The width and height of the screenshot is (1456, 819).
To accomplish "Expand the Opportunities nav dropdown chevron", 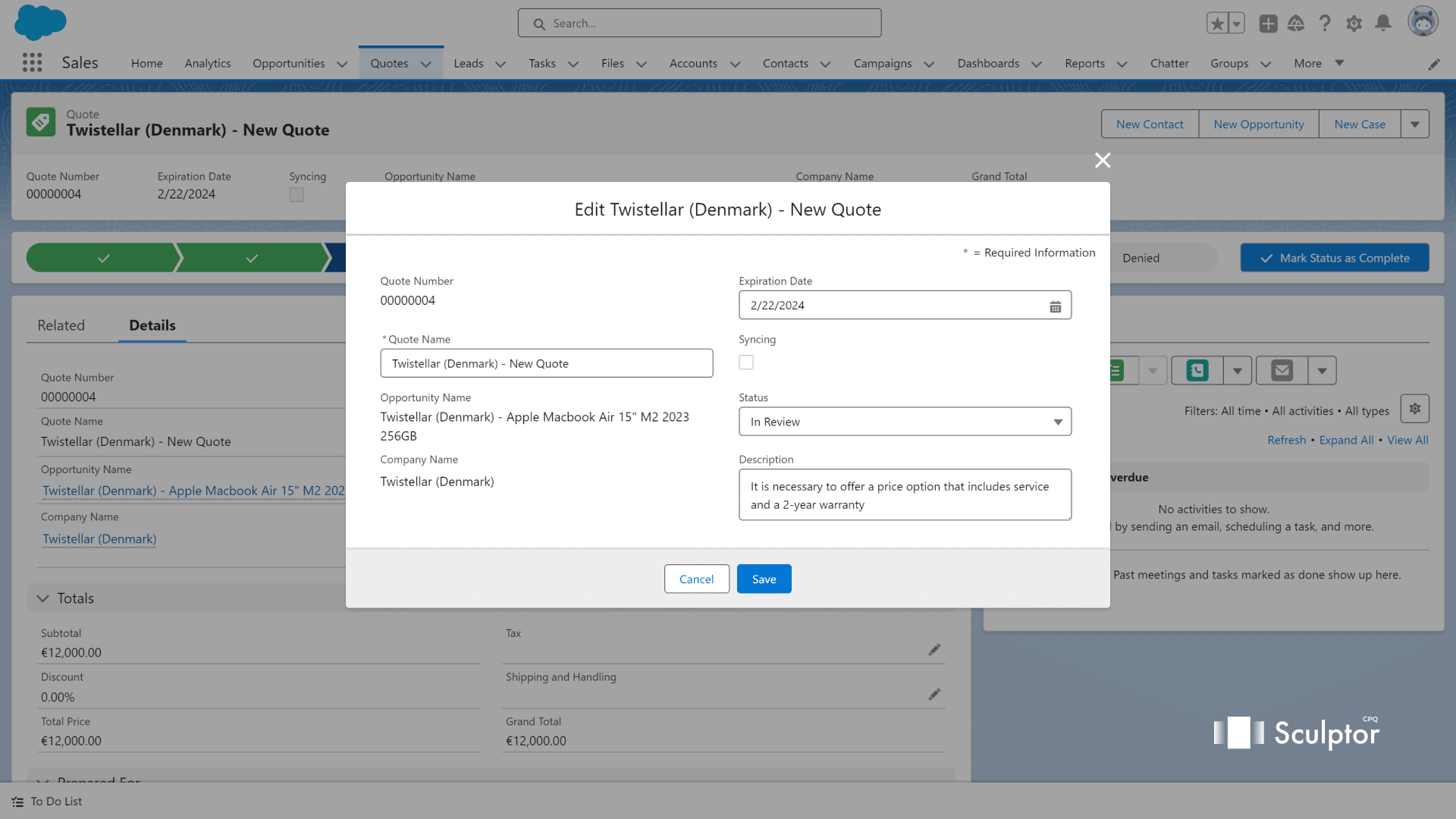I will (342, 64).
